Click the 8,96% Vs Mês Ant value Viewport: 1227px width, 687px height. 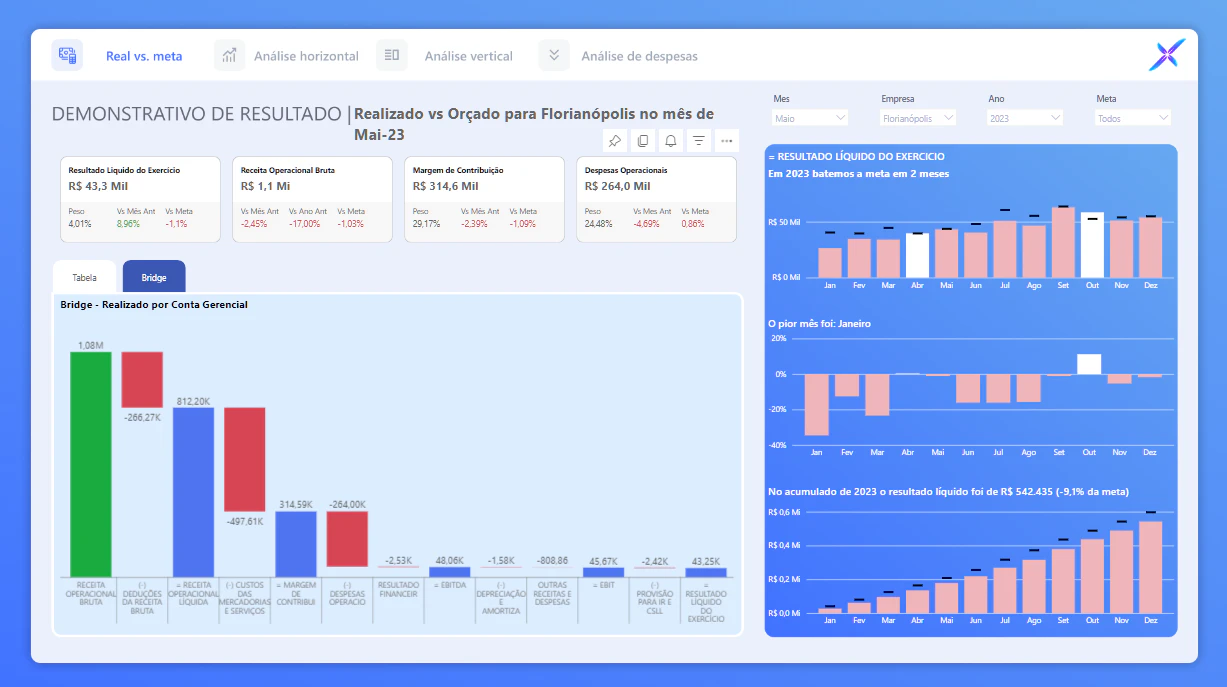pyautogui.click(x=129, y=224)
